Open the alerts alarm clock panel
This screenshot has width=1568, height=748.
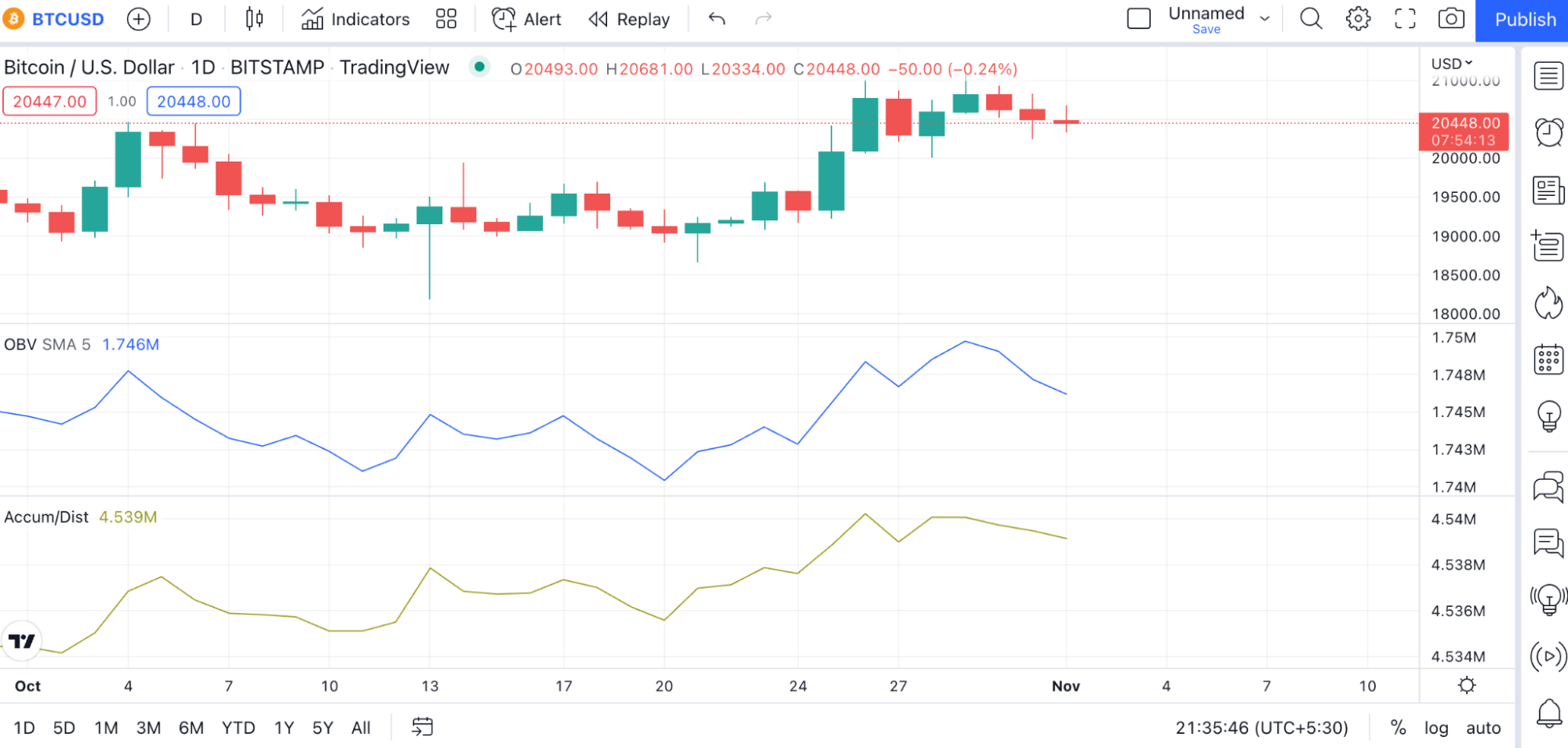1548,133
